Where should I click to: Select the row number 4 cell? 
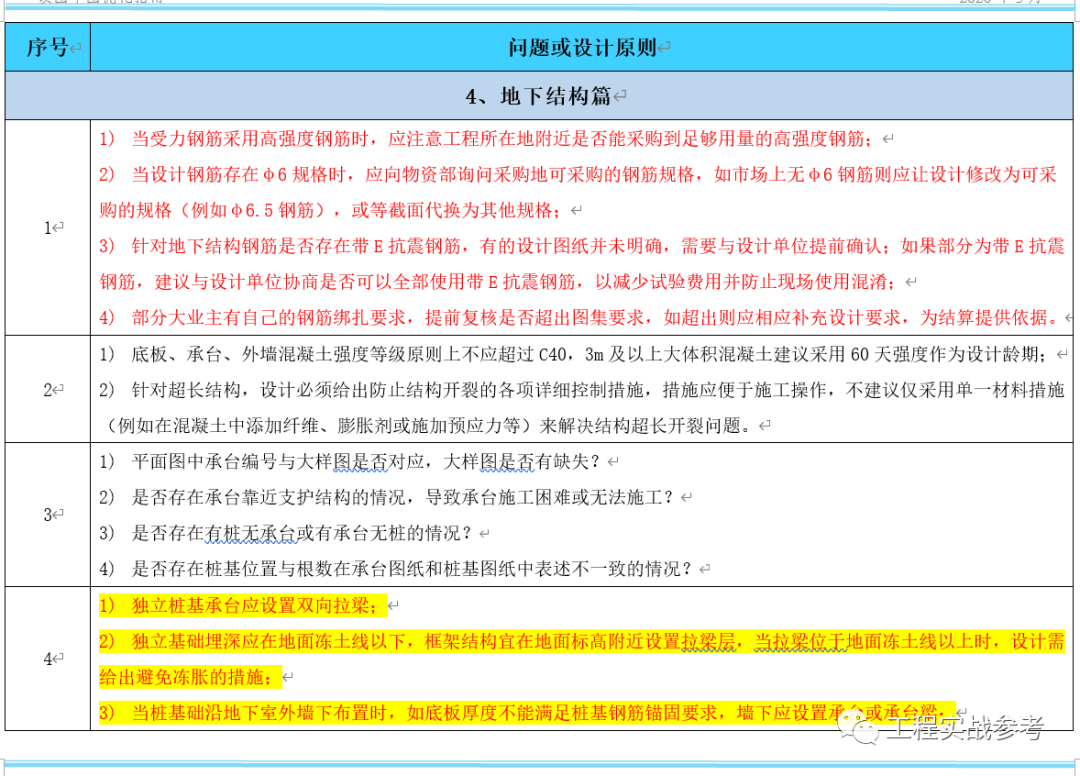(47, 659)
